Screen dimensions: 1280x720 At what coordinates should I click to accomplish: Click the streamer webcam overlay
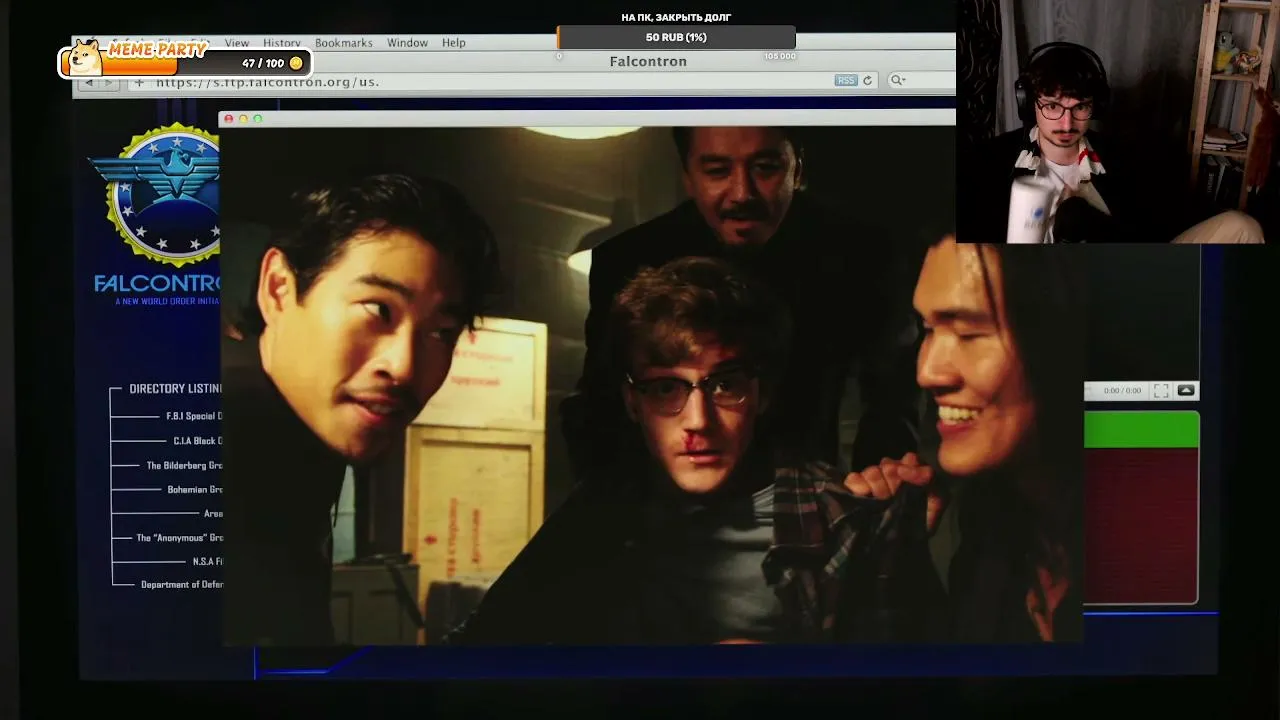1118,122
